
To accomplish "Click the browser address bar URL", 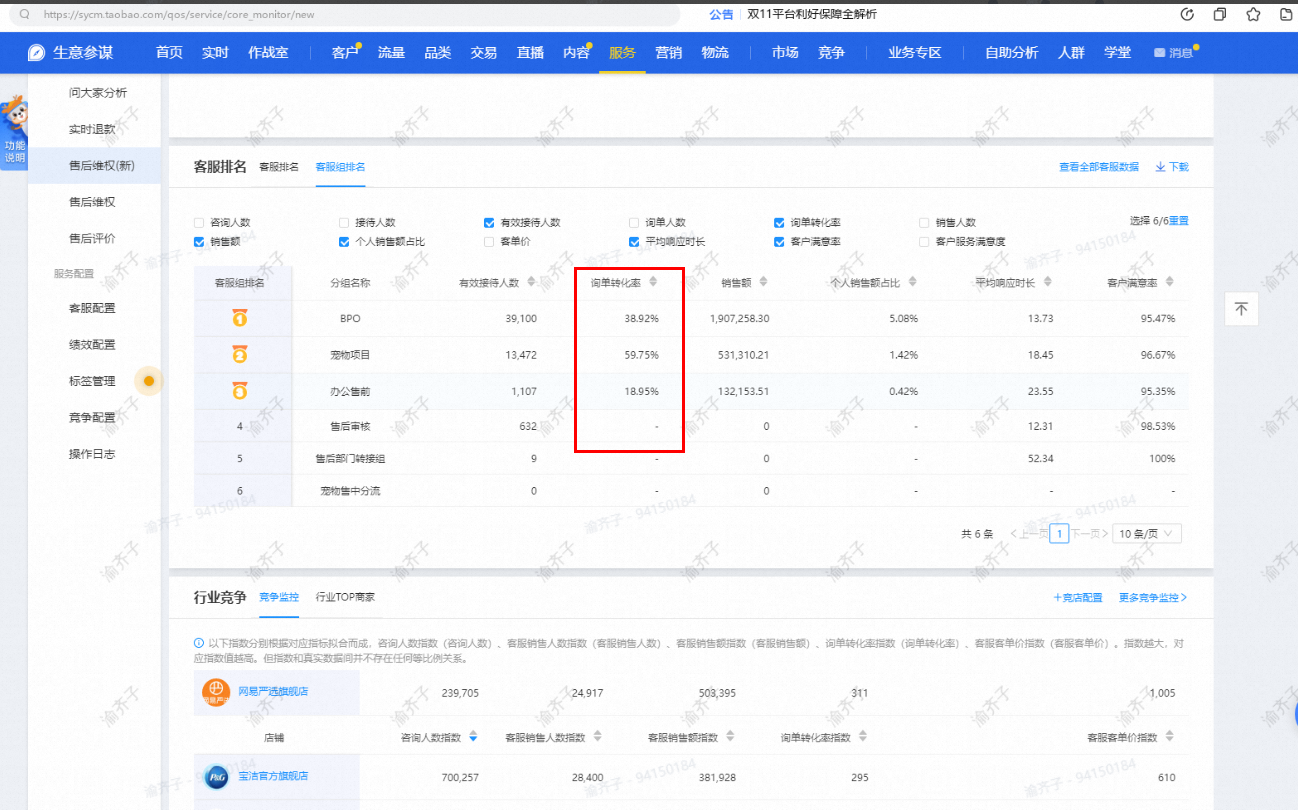I will 180,15.
